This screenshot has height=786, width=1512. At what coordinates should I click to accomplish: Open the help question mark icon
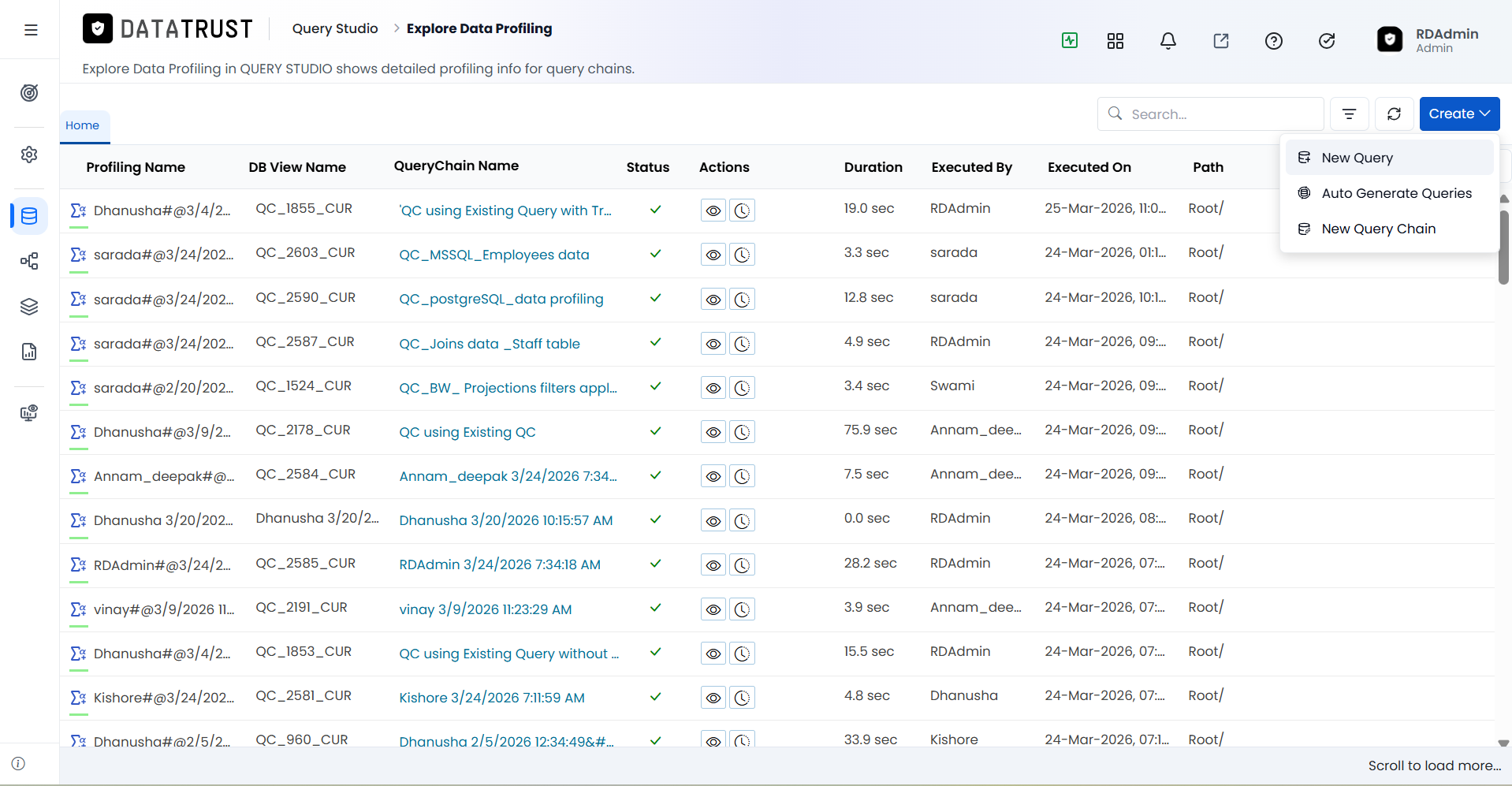1274,41
